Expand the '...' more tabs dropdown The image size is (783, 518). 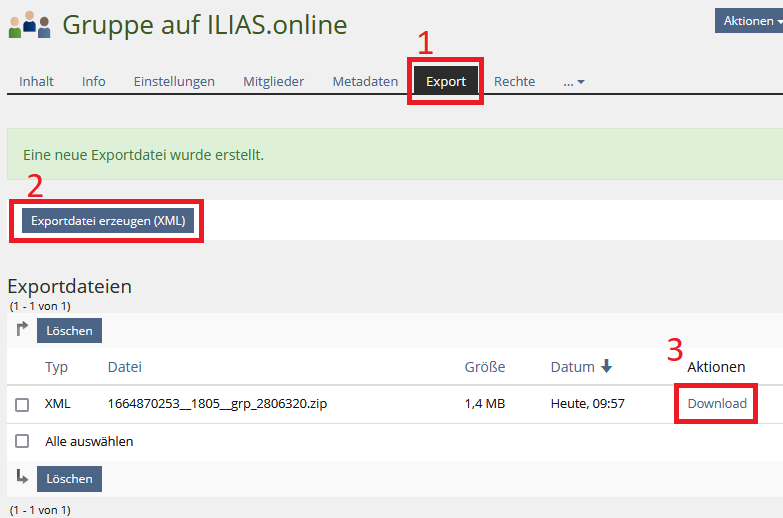pos(573,82)
